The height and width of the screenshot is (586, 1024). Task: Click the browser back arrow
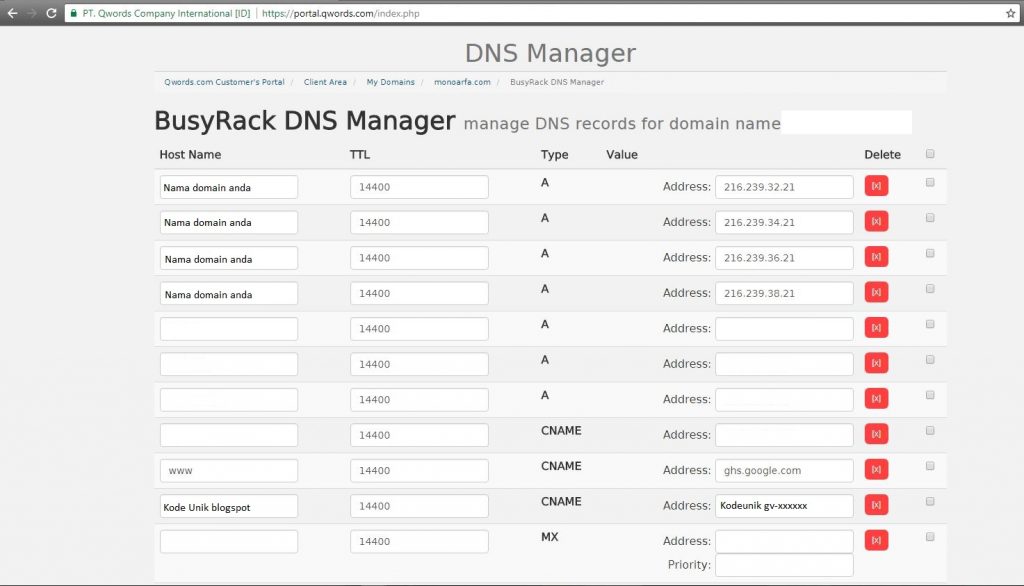click(12, 13)
